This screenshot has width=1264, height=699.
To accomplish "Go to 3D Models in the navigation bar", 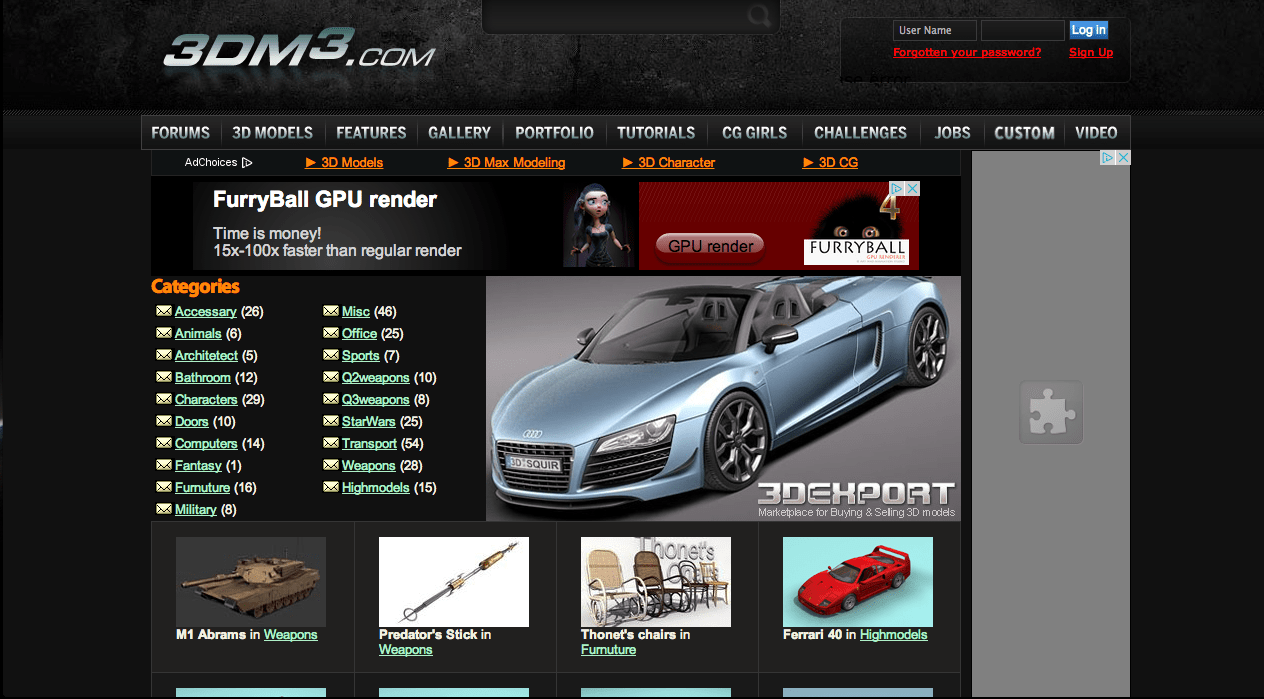I will click(x=273, y=132).
